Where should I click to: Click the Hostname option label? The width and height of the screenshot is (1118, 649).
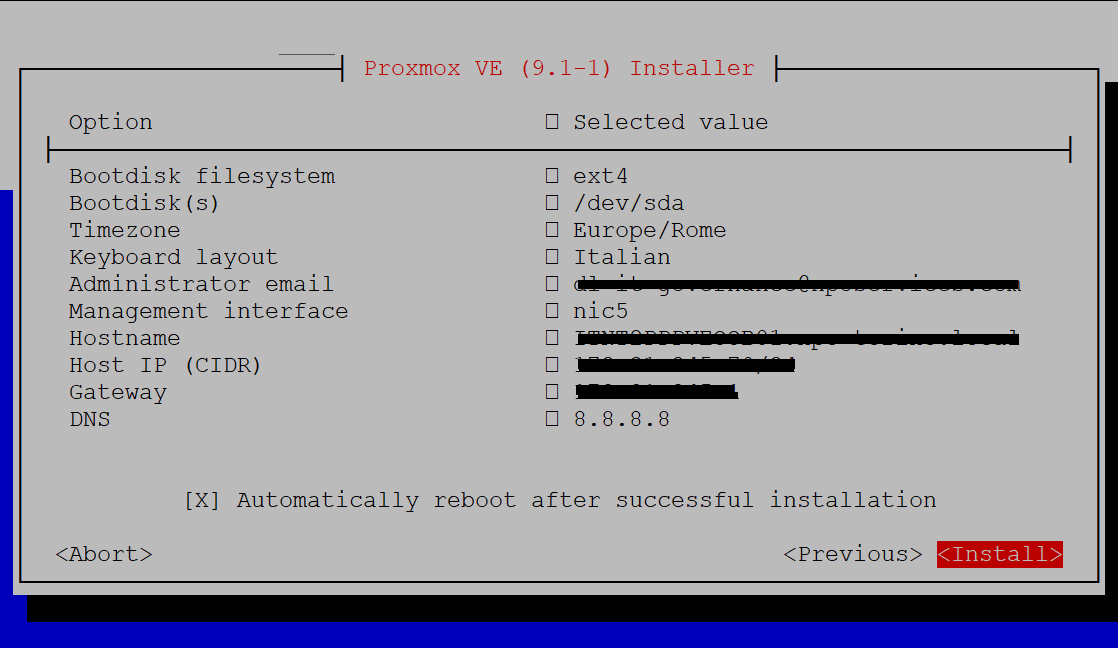pos(124,339)
